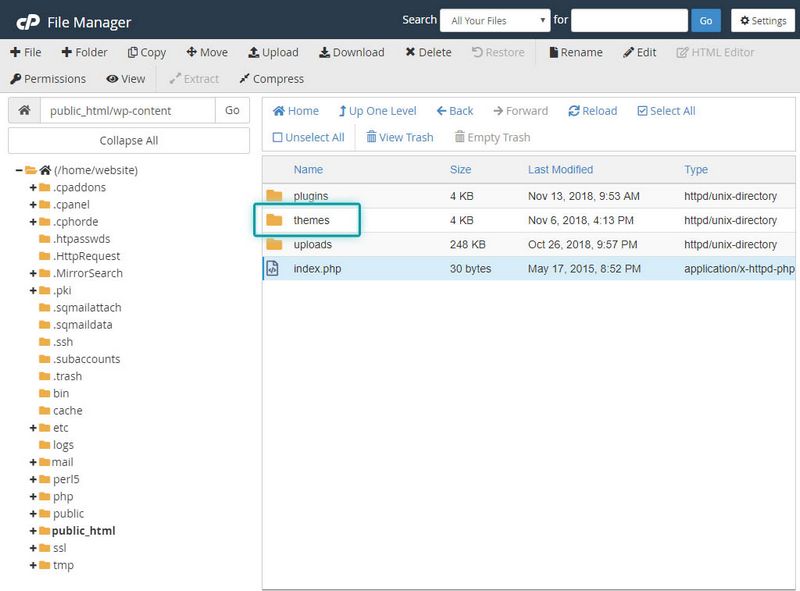
Task: Expand the mail tree folder
Action: coord(33,462)
